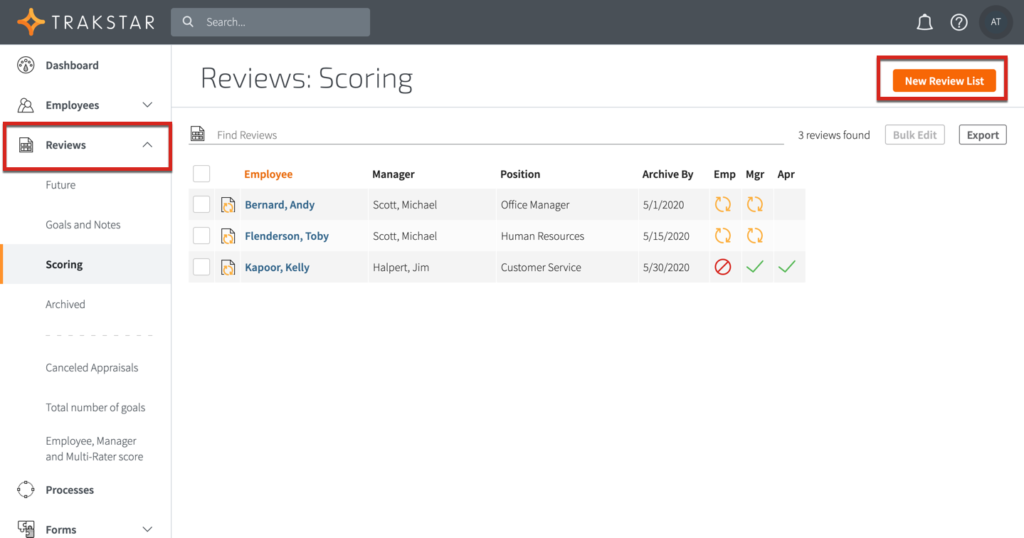The image size is (1024, 538).
Task: Go to Archived reviews in sidebar
Action: click(x=65, y=304)
